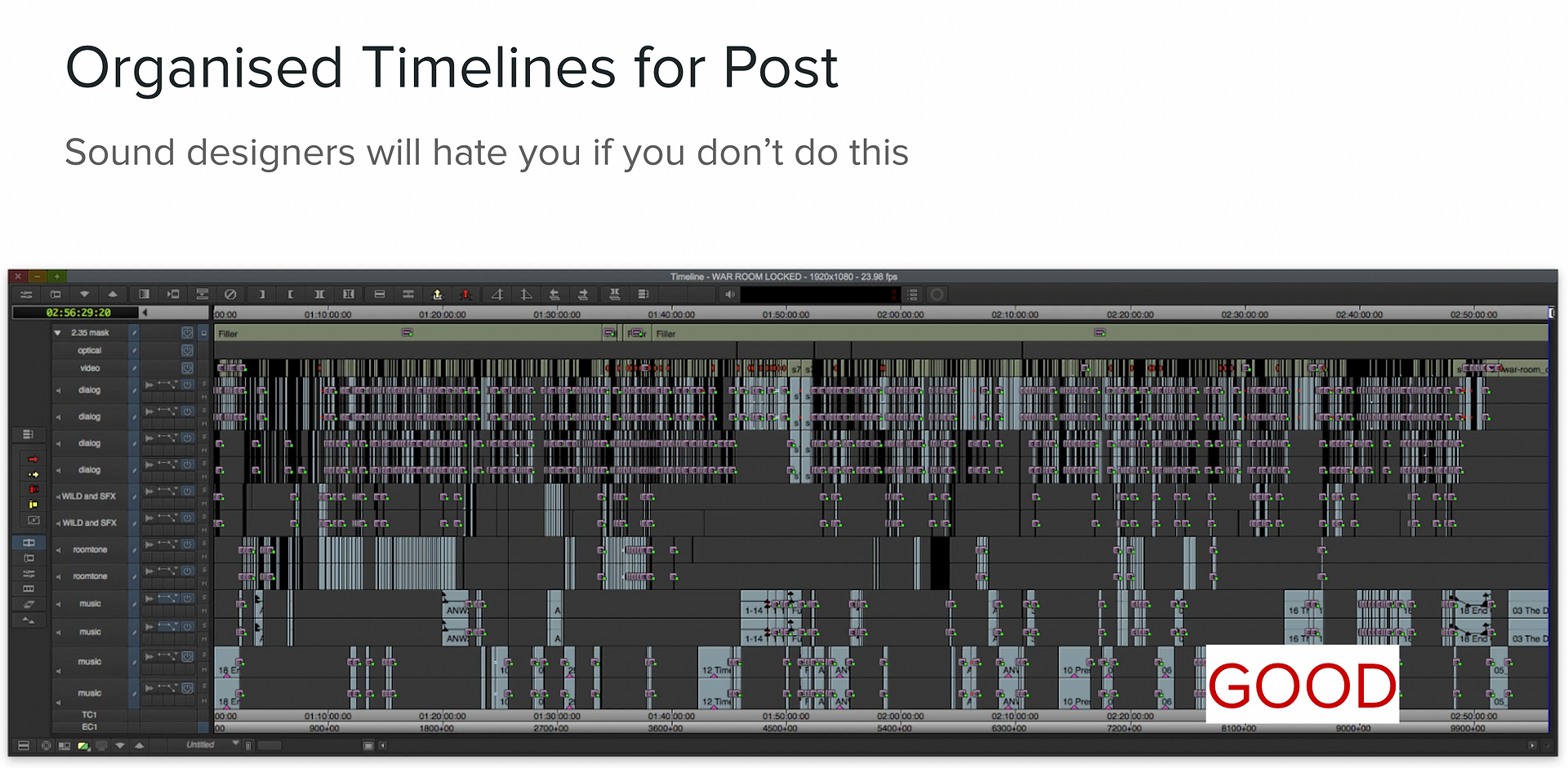The height and width of the screenshot is (768, 1568).
Task: Click the circular icon in the bottom-left bar
Action: point(46,746)
